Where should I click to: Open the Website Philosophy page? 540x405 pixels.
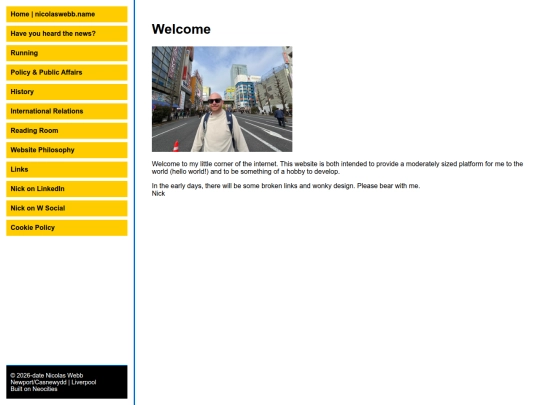(x=67, y=150)
